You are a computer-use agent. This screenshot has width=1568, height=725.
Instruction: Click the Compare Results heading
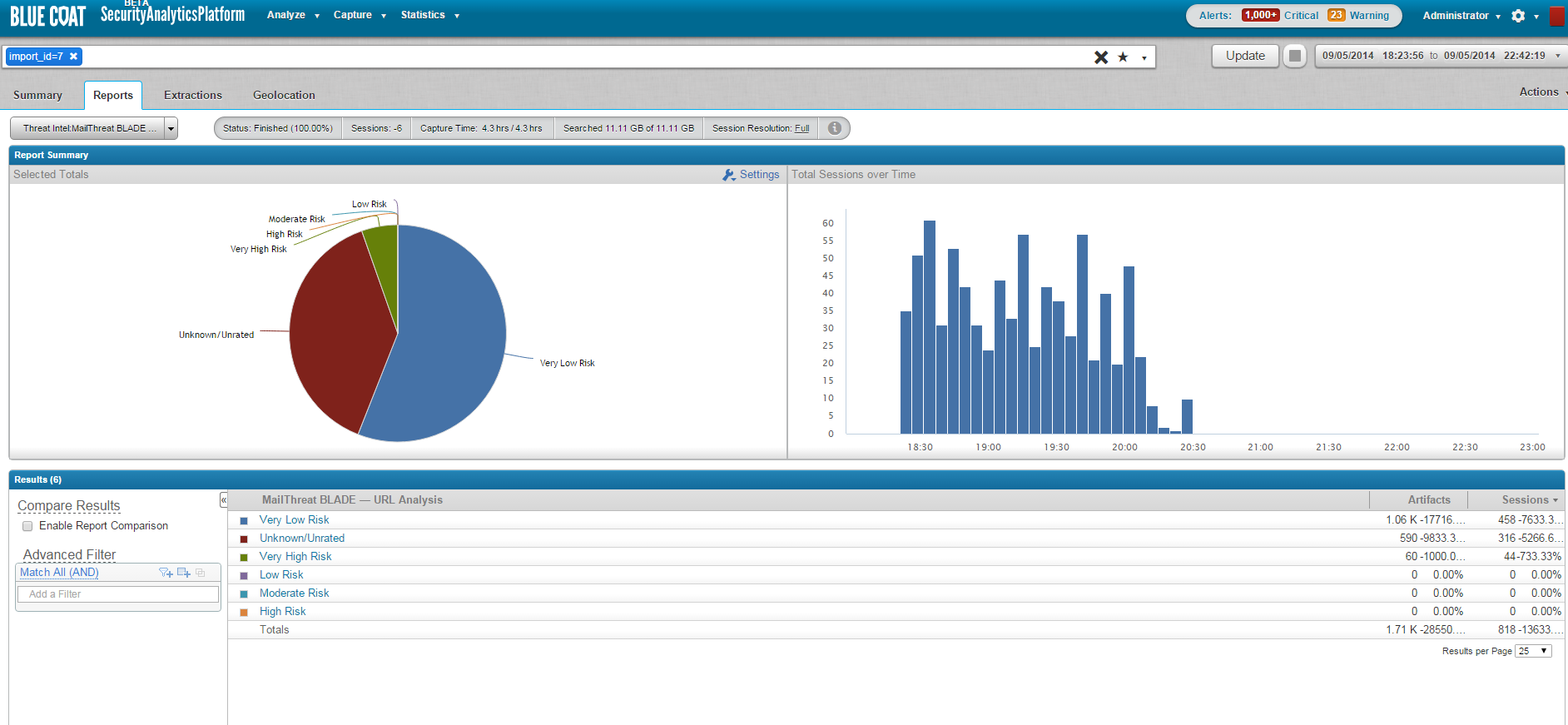(x=69, y=506)
